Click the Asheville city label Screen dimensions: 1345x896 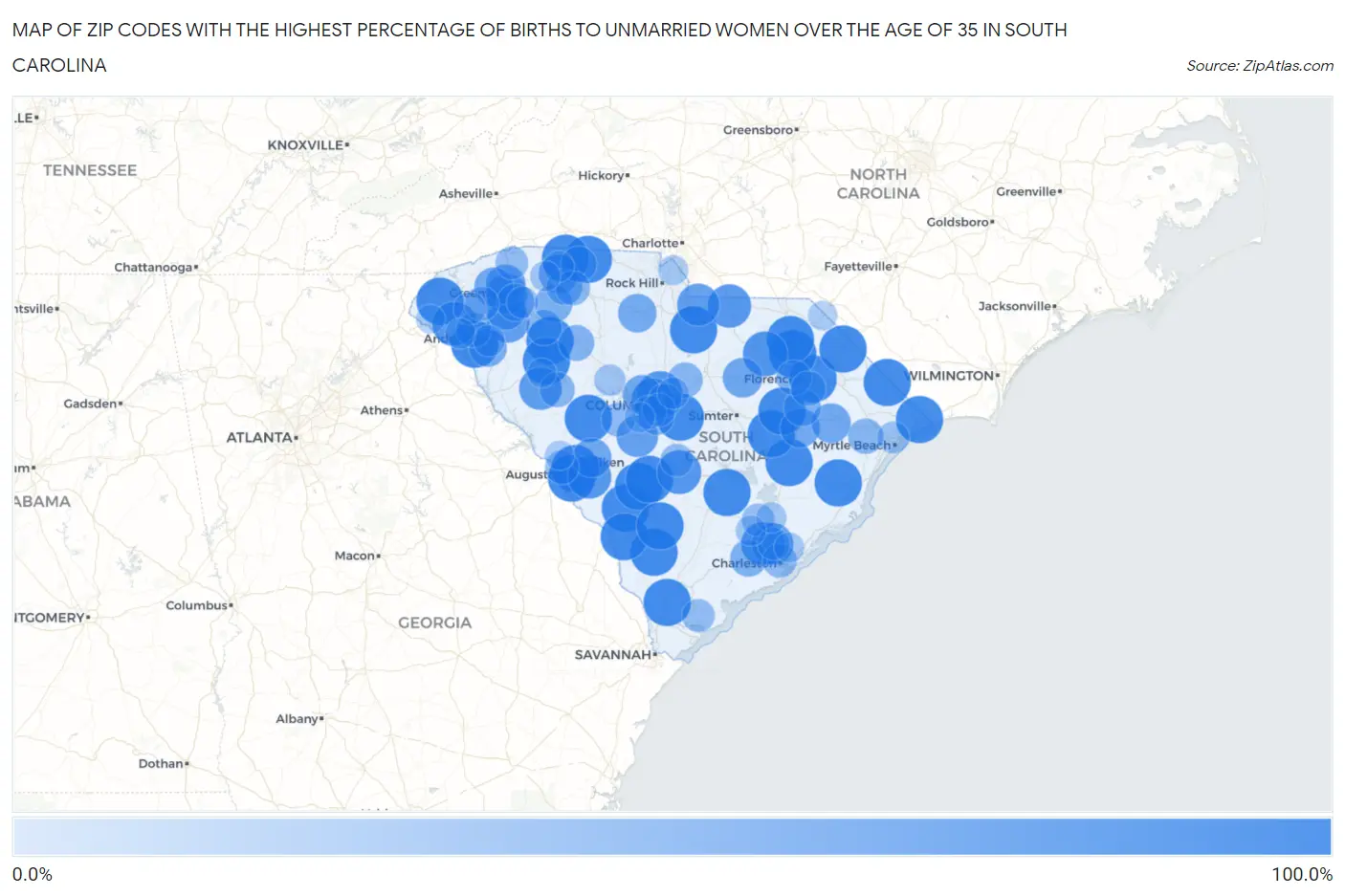pyautogui.click(x=466, y=193)
